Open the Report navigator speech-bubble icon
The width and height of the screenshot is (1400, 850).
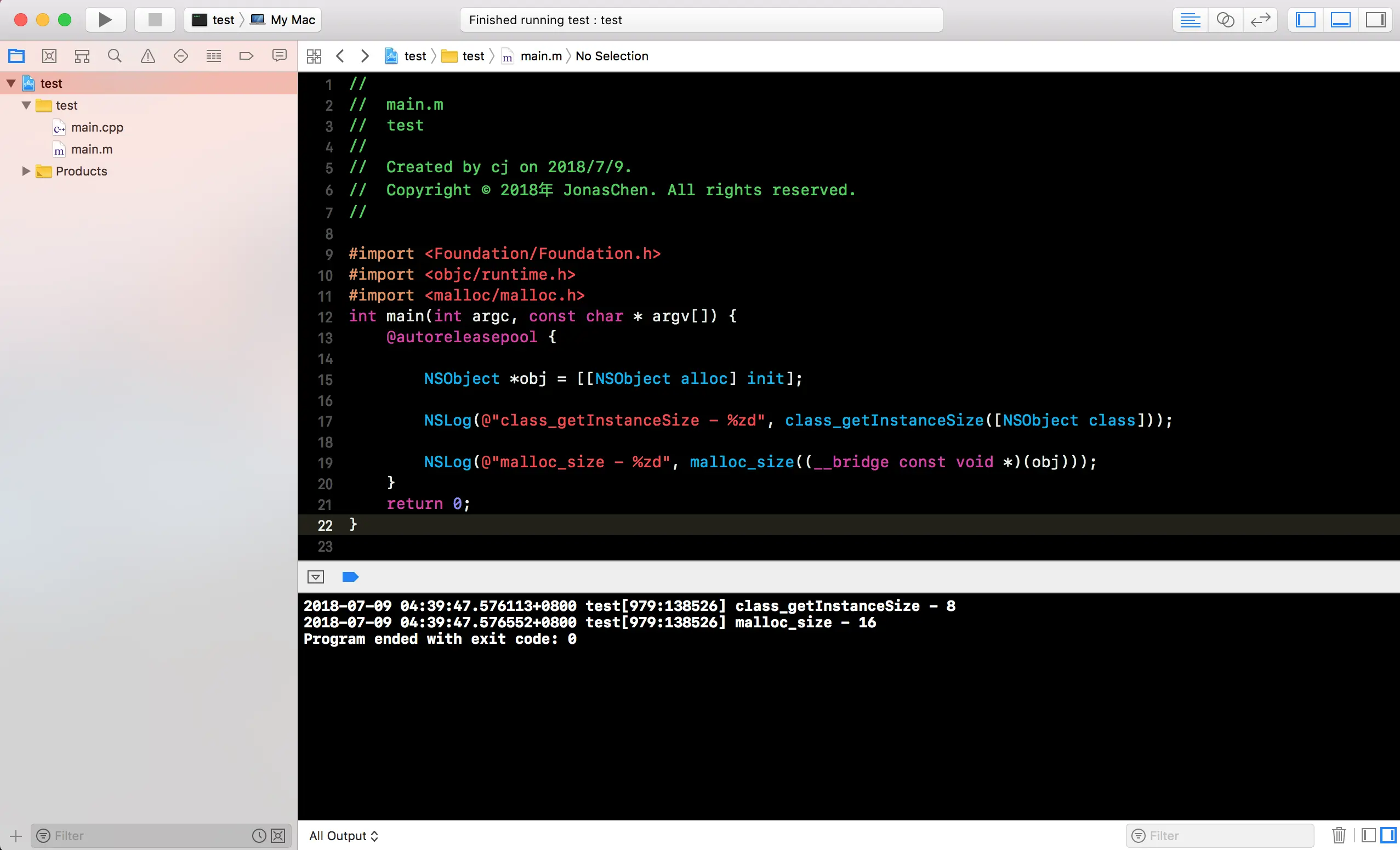pyautogui.click(x=279, y=56)
